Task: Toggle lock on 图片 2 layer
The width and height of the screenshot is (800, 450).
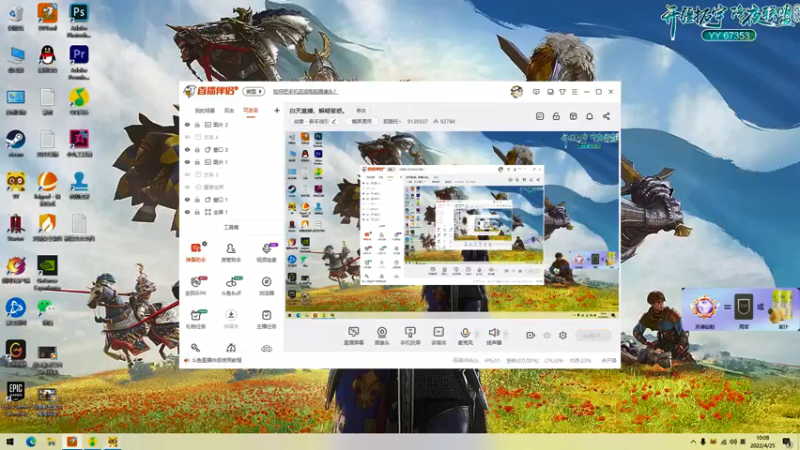Action: (x=197, y=124)
